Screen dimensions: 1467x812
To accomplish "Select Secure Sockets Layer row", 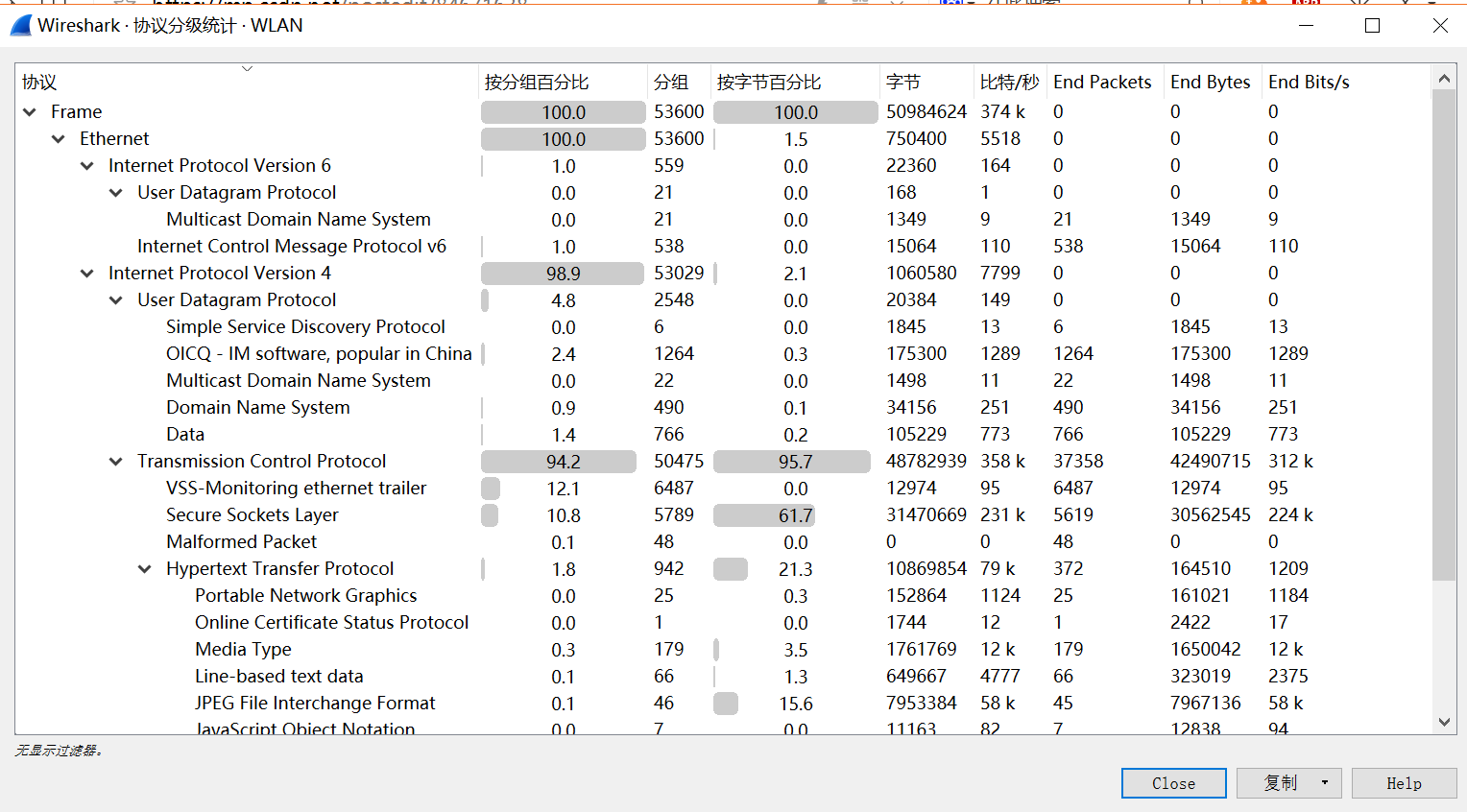I will [723, 515].
